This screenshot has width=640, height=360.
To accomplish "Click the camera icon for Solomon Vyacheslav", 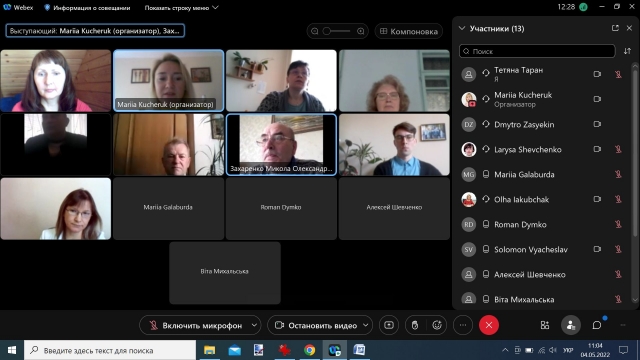I will (x=597, y=249).
